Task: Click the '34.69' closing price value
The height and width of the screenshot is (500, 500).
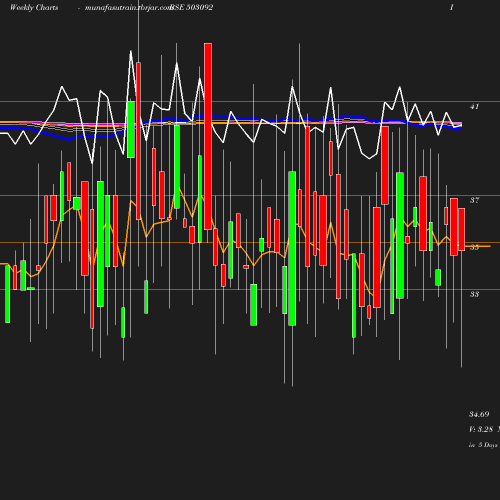Action: [479, 414]
